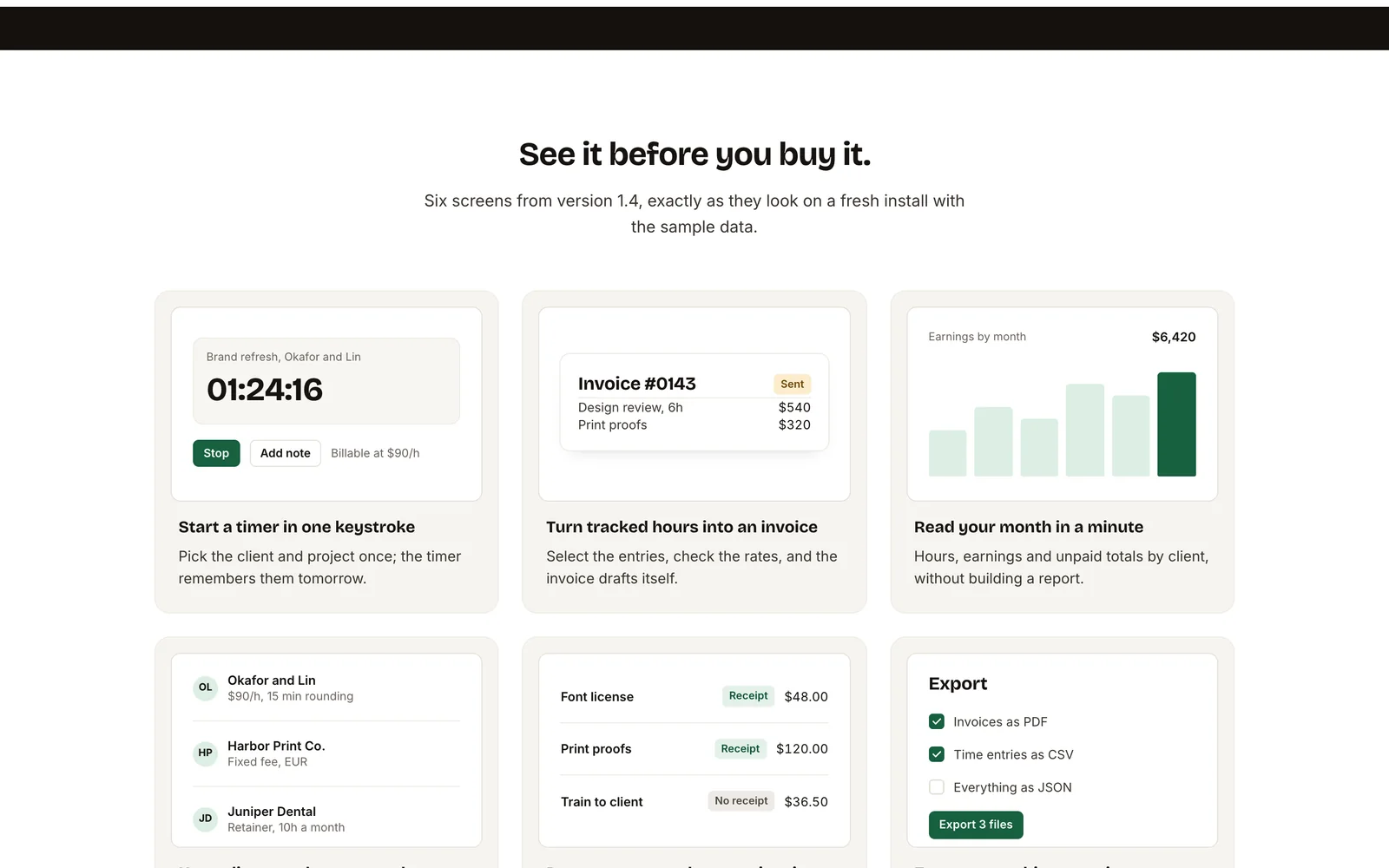Click the $48.00 expense amount
Viewport: 1389px width, 868px height.
click(x=806, y=697)
